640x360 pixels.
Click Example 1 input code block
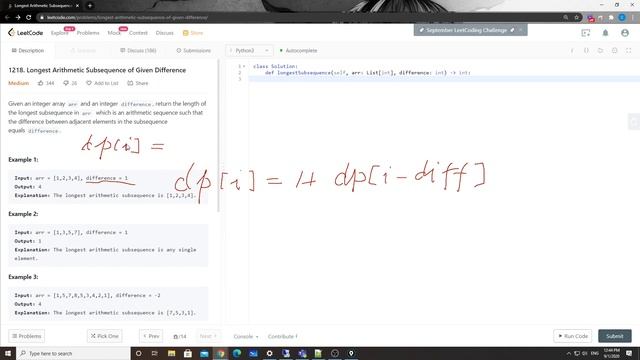pyautogui.click(x=108, y=187)
